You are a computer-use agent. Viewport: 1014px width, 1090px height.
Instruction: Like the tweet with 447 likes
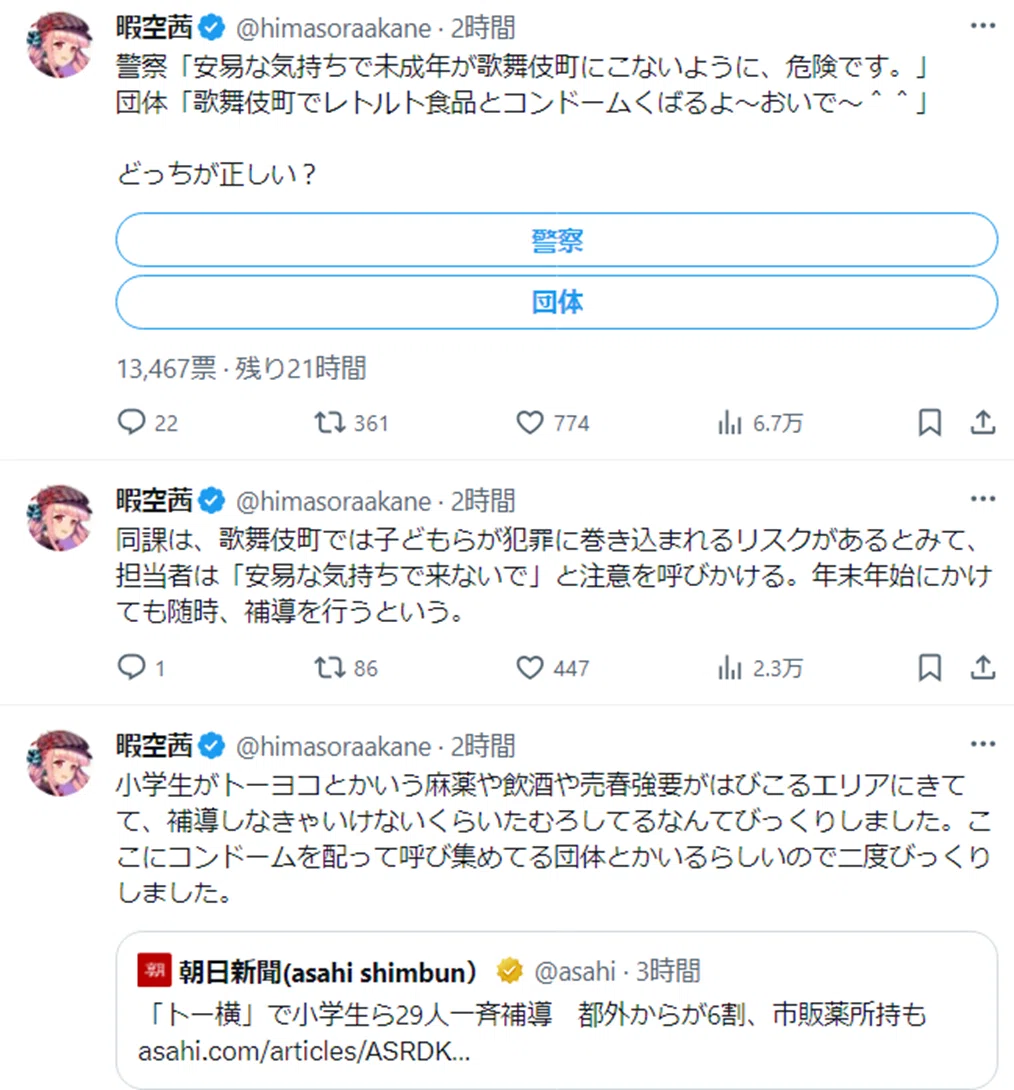point(553,667)
